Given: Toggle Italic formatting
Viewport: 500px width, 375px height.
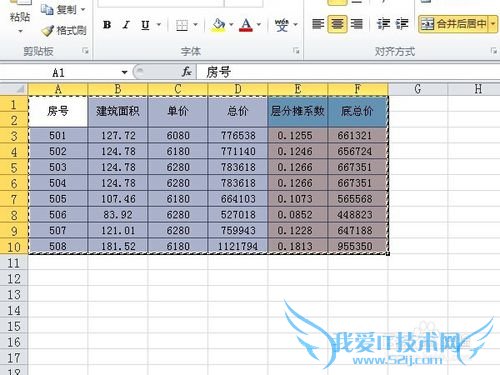Looking at the screenshot, I should 126,25.
